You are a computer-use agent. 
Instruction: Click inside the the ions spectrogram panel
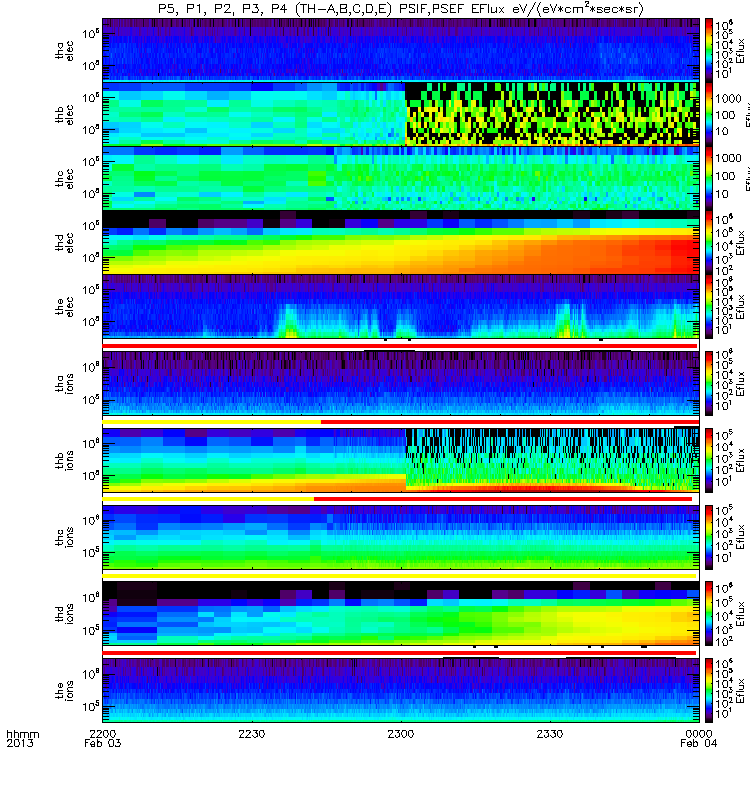coord(401,690)
